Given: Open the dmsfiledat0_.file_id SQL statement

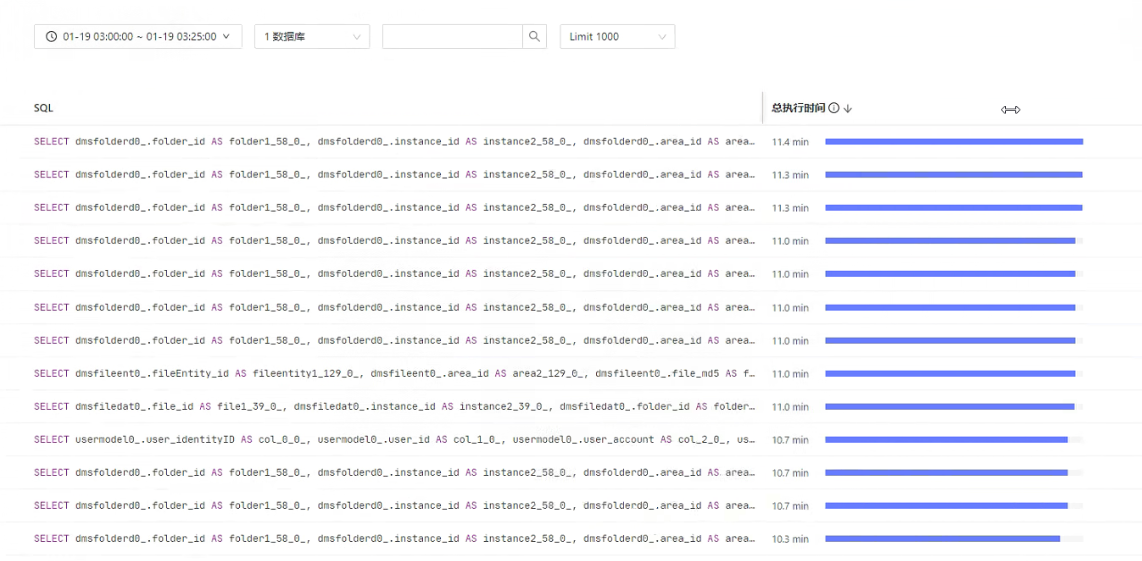Looking at the screenshot, I should tap(394, 406).
